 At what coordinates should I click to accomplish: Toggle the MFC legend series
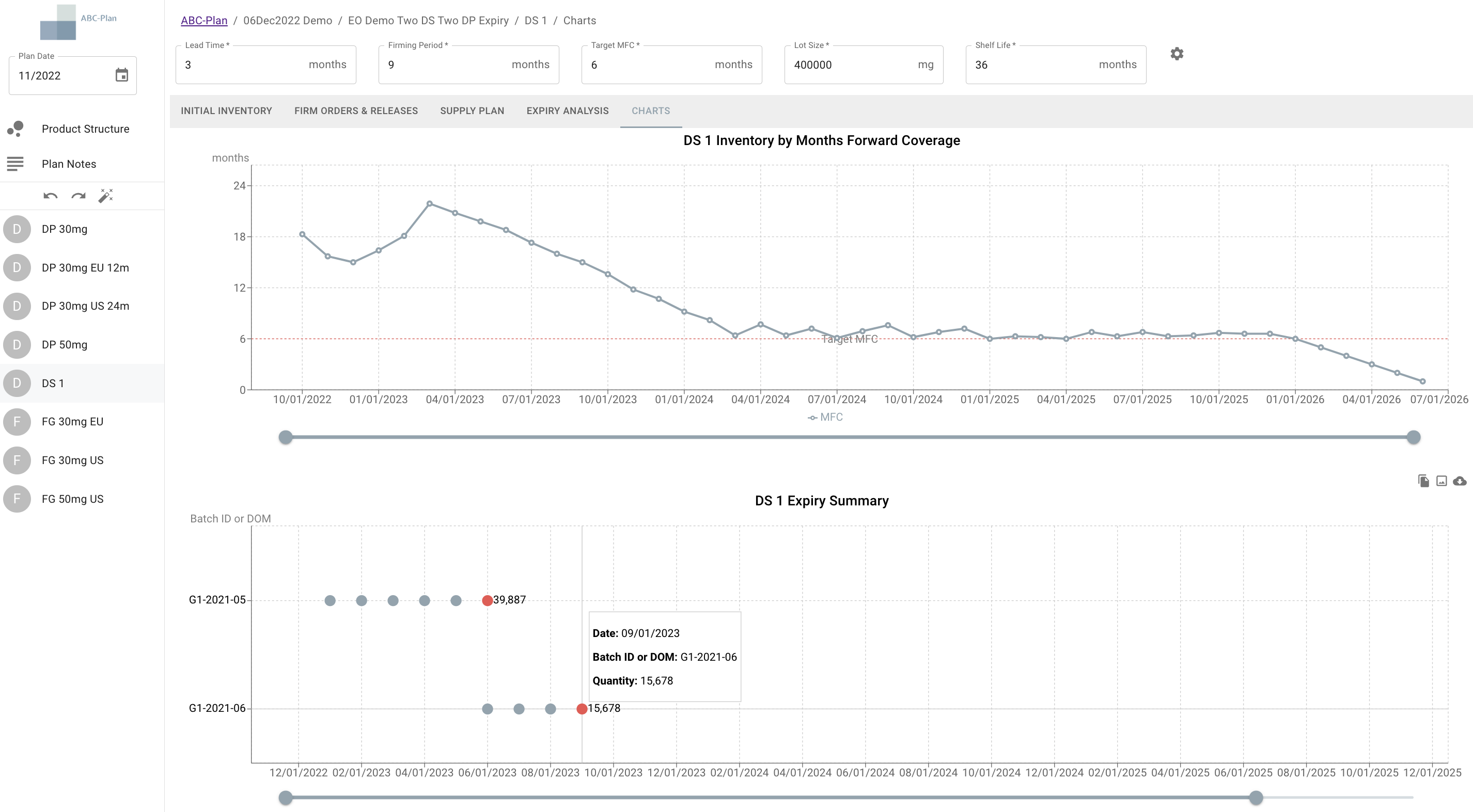(x=825, y=417)
